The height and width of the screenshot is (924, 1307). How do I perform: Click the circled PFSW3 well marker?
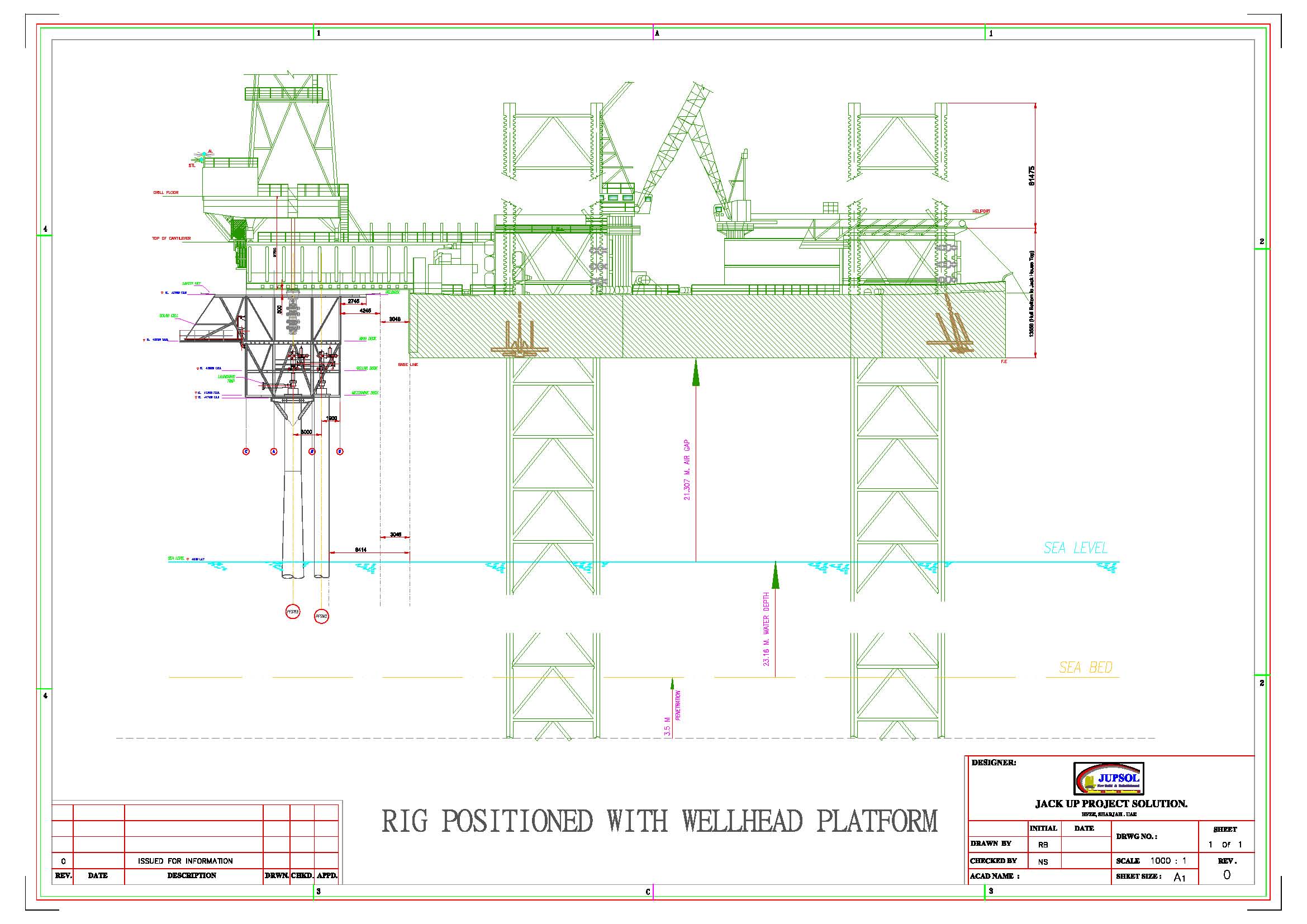coord(293,612)
